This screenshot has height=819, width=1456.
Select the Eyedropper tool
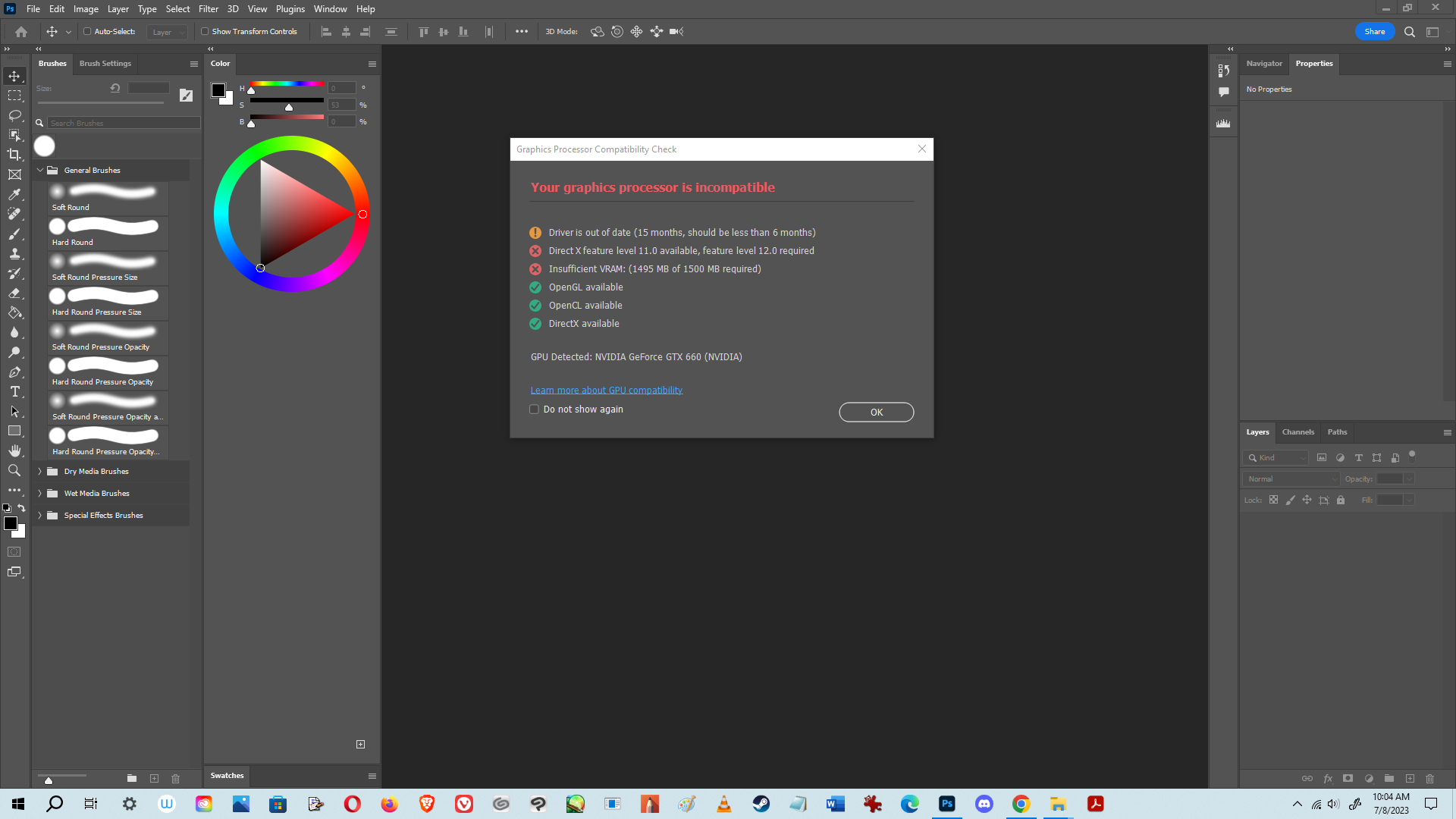click(x=14, y=194)
